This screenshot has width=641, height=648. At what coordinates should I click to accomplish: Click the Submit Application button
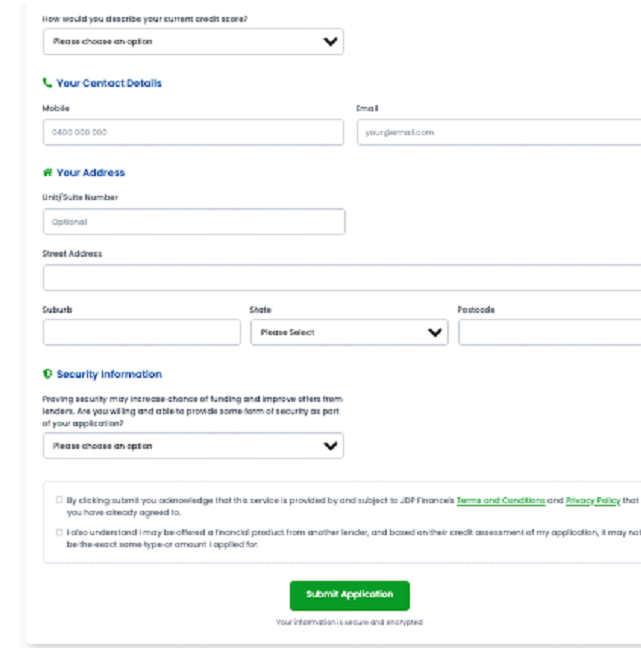click(349, 594)
